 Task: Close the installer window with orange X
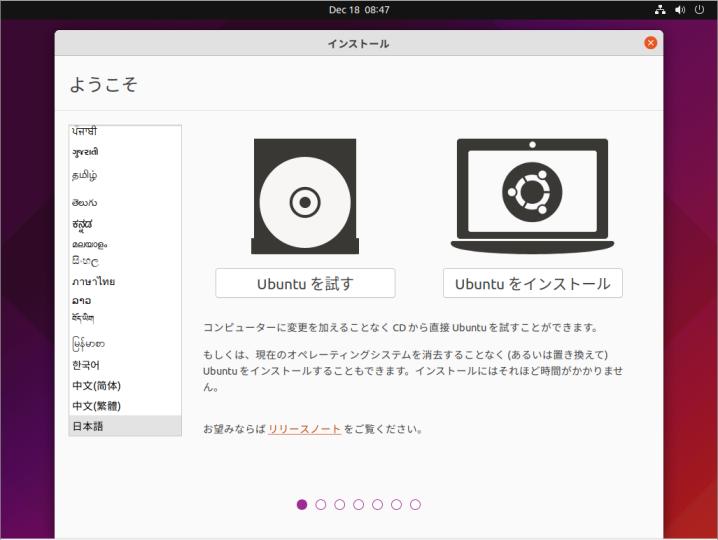650,43
